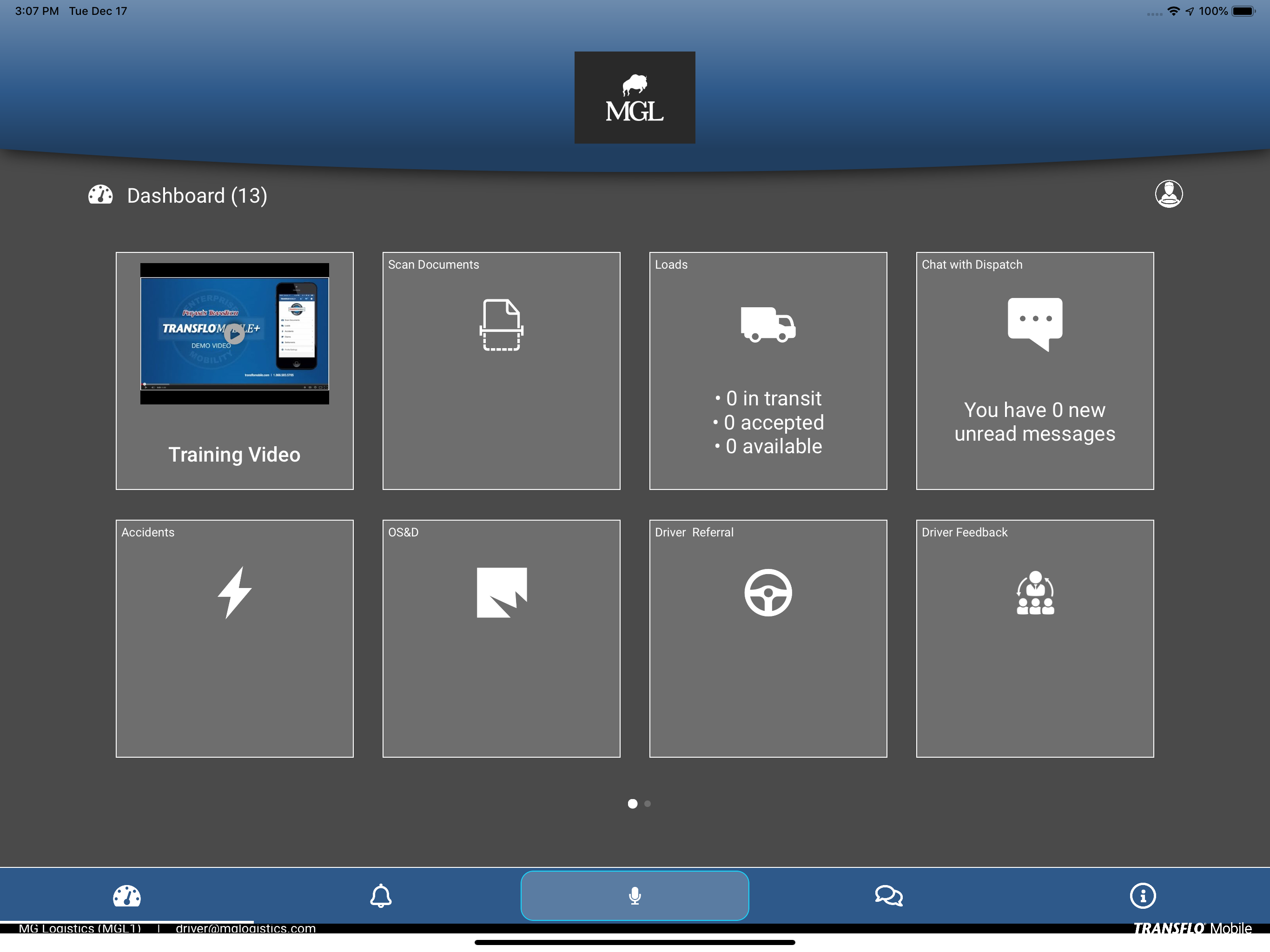Tap 'You have 0 new unread messages'

[1035, 422]
